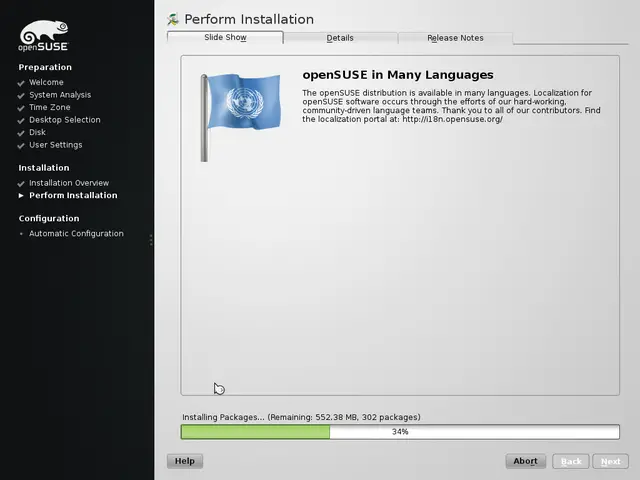Click the Help button
Viewport: 640px width, 480px height.
point(185,461)
